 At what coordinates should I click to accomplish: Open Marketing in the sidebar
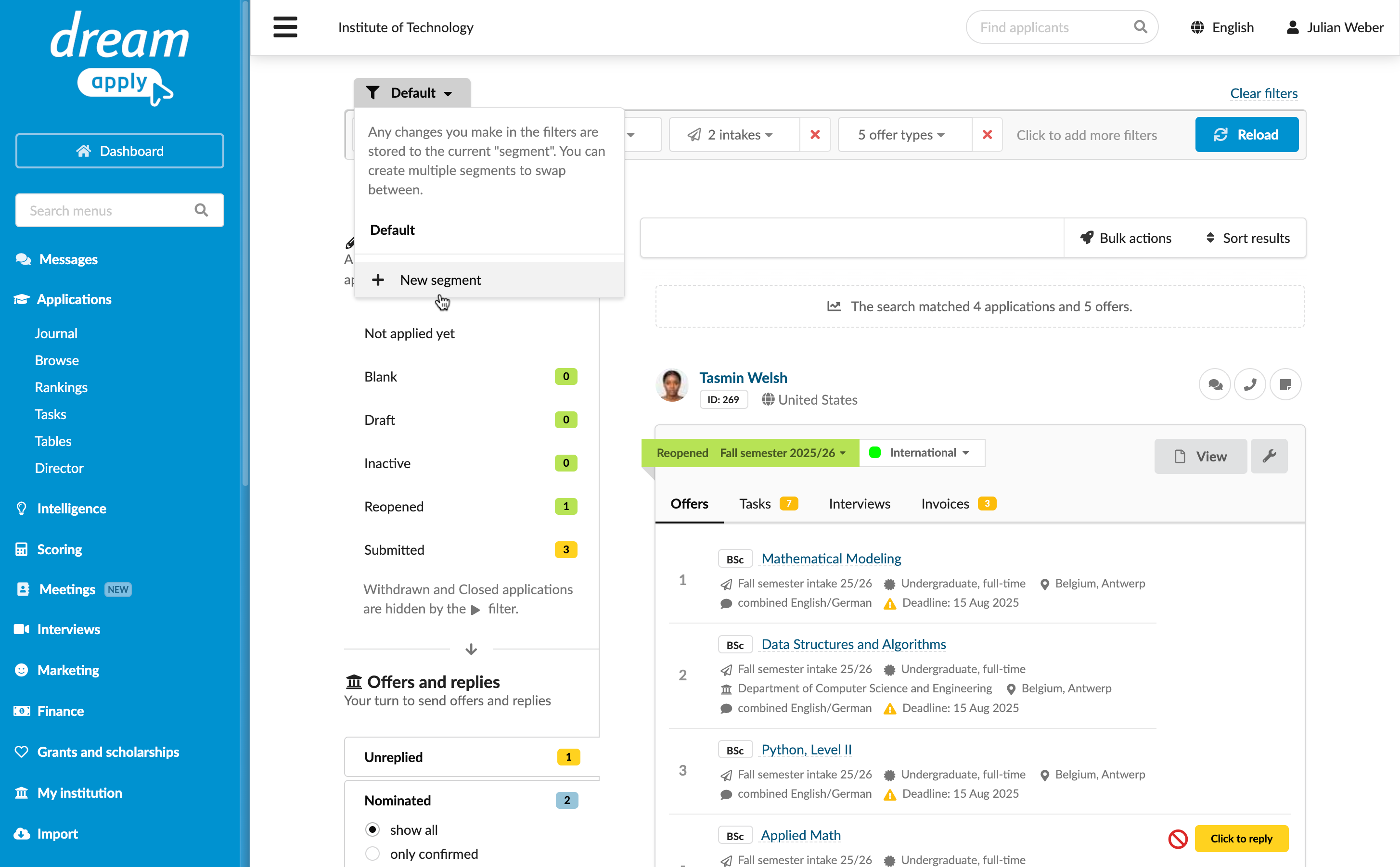click(x=68, y=670)
